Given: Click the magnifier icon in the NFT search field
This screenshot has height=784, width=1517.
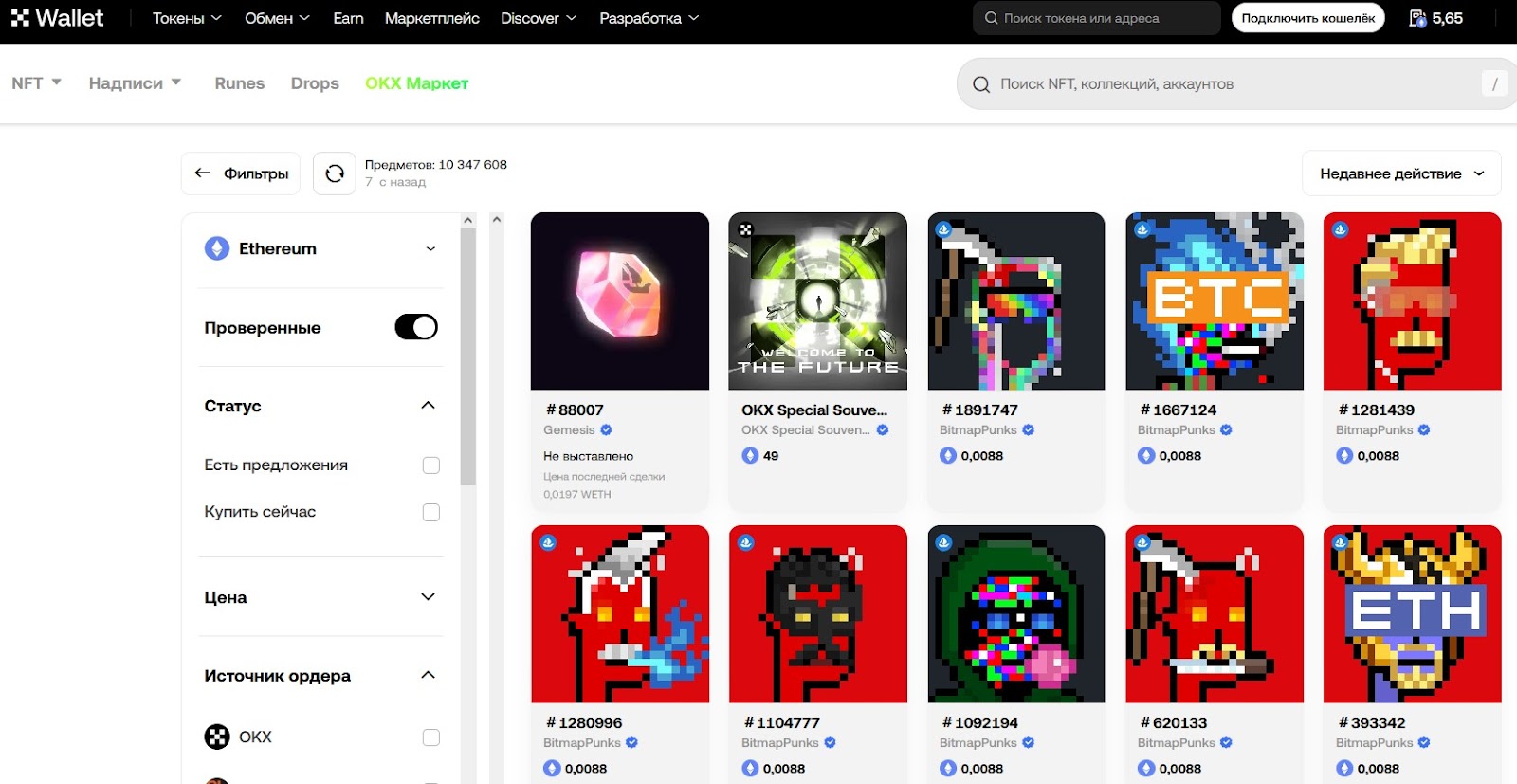Looking at the screenshot, I should [x=981, y=84].
